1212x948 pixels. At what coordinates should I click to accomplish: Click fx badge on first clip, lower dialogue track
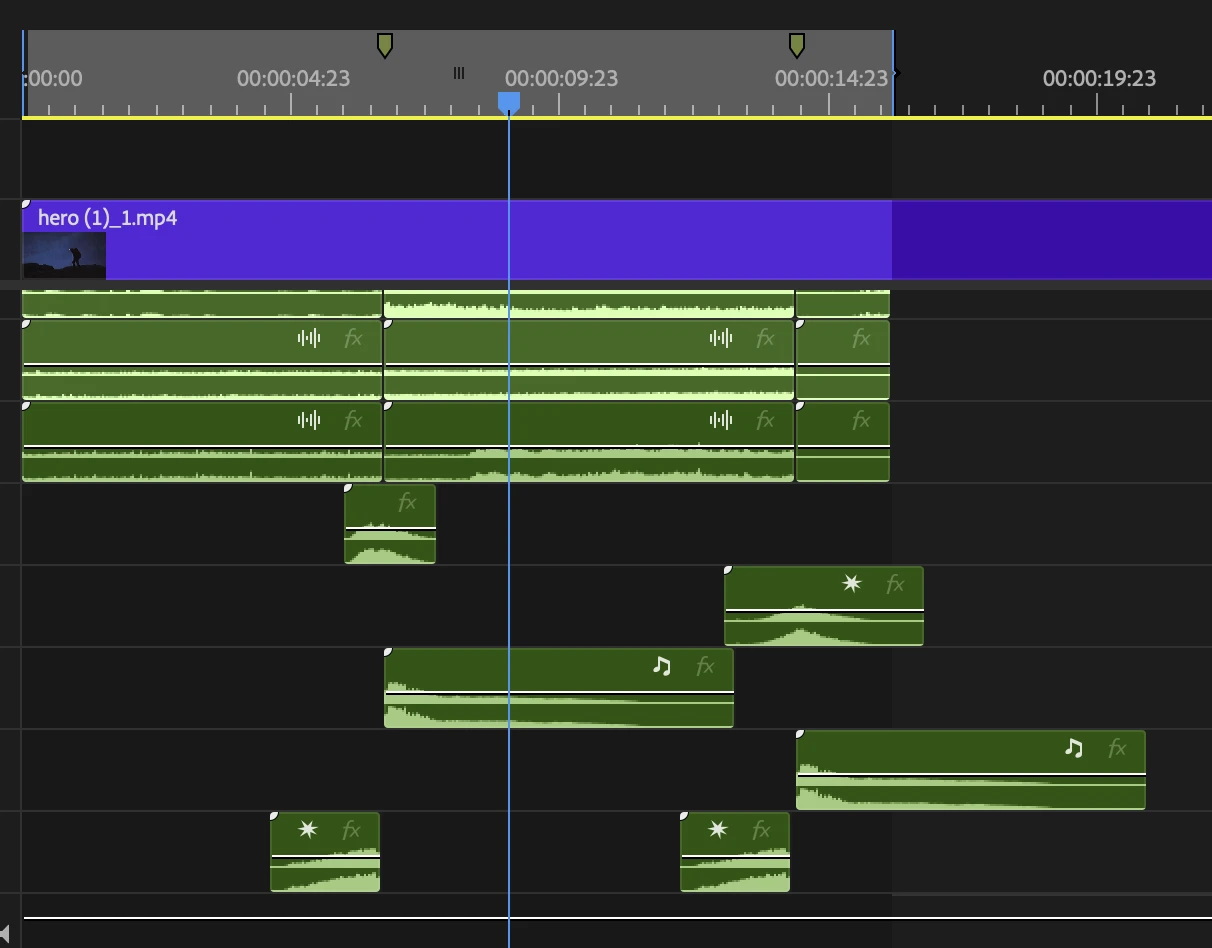point(353,420)
